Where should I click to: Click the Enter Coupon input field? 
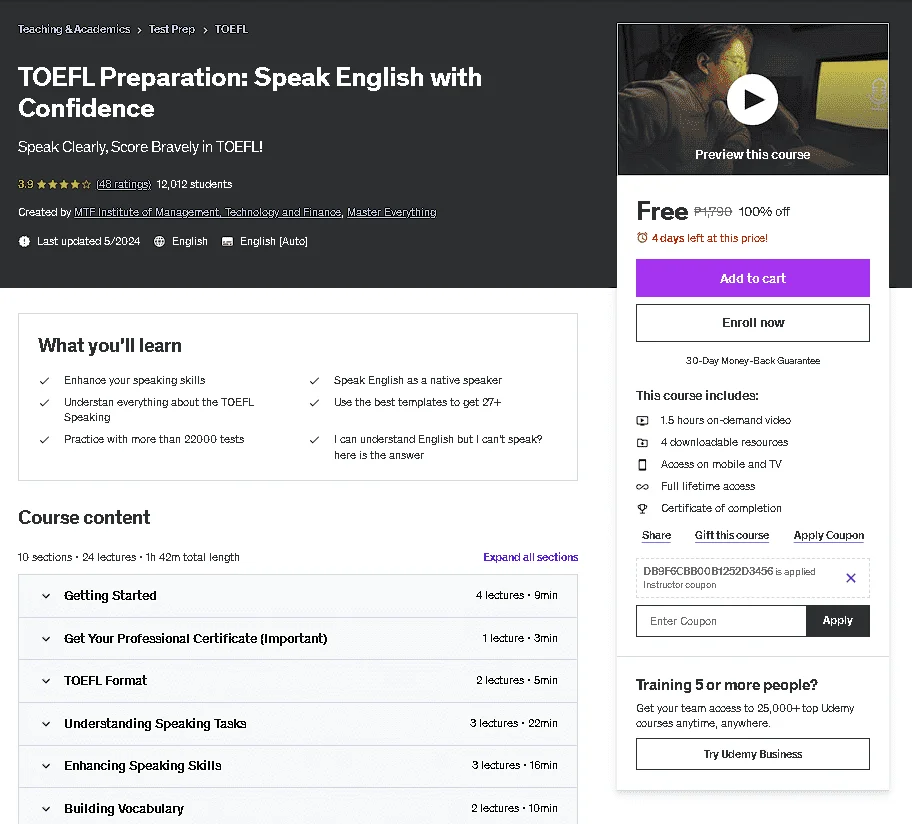pos(721,621)
